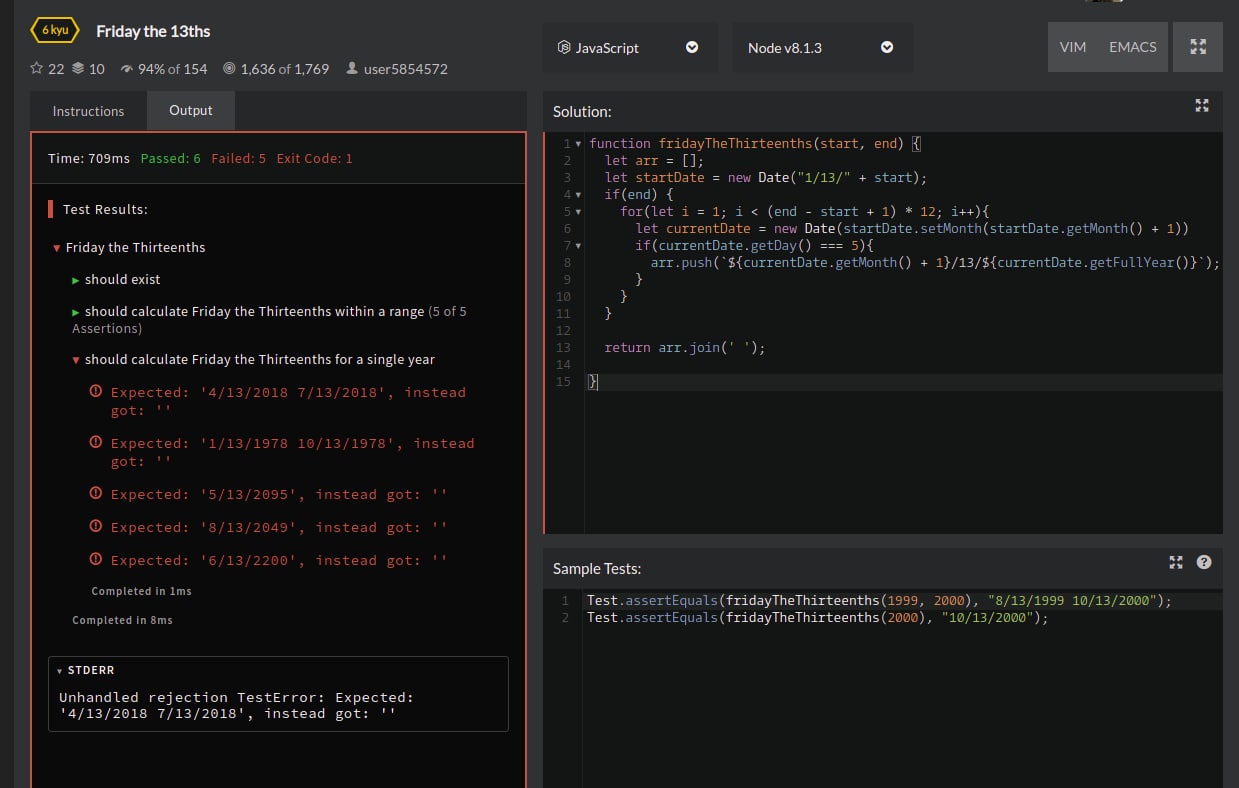The height and width of the screenshot is (788, 1239).
Task: Toggle VIM editor mode
Action: [x=1072, y=47]
